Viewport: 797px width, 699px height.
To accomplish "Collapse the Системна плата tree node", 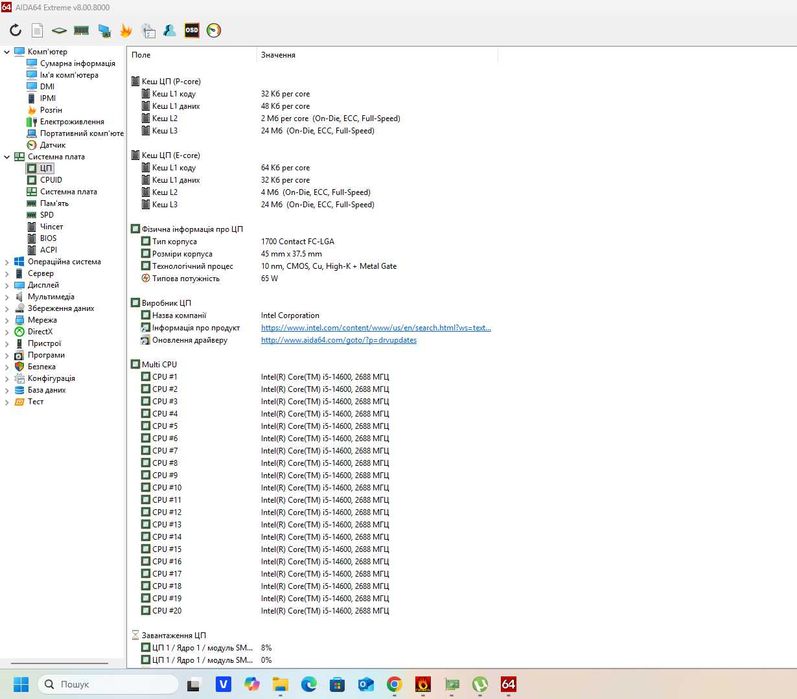I will (x=7, y=157).
